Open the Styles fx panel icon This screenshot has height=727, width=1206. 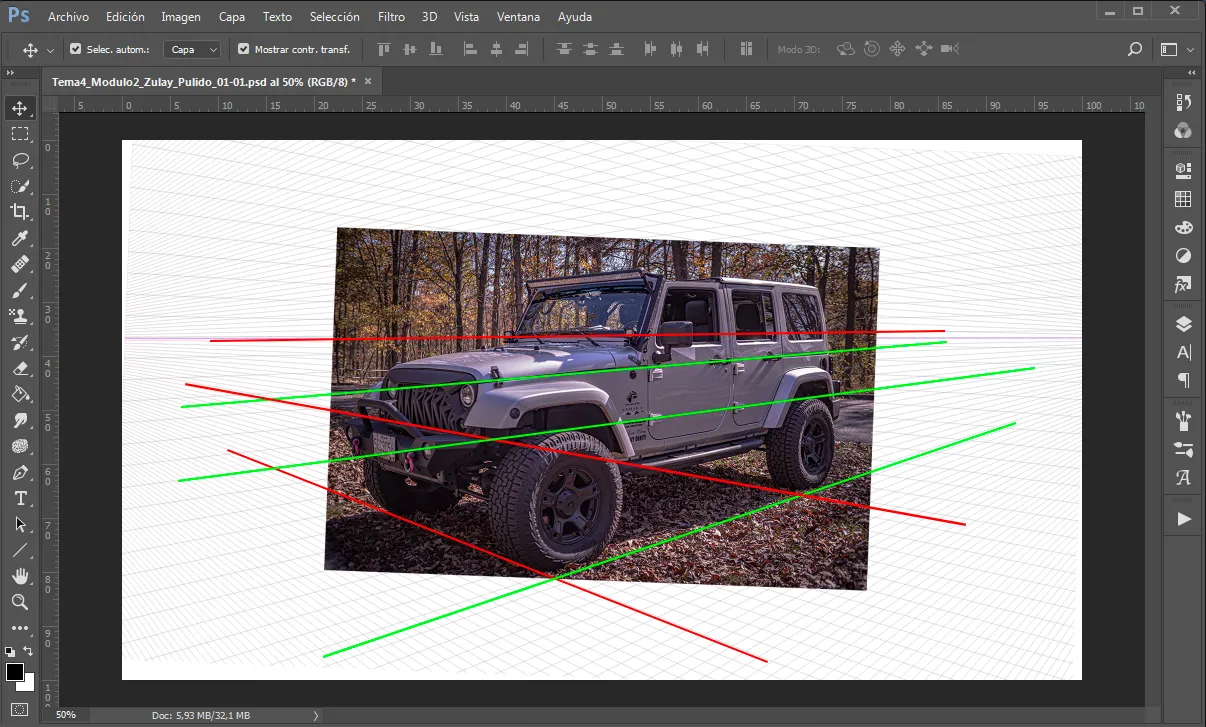pos(1184,285)
